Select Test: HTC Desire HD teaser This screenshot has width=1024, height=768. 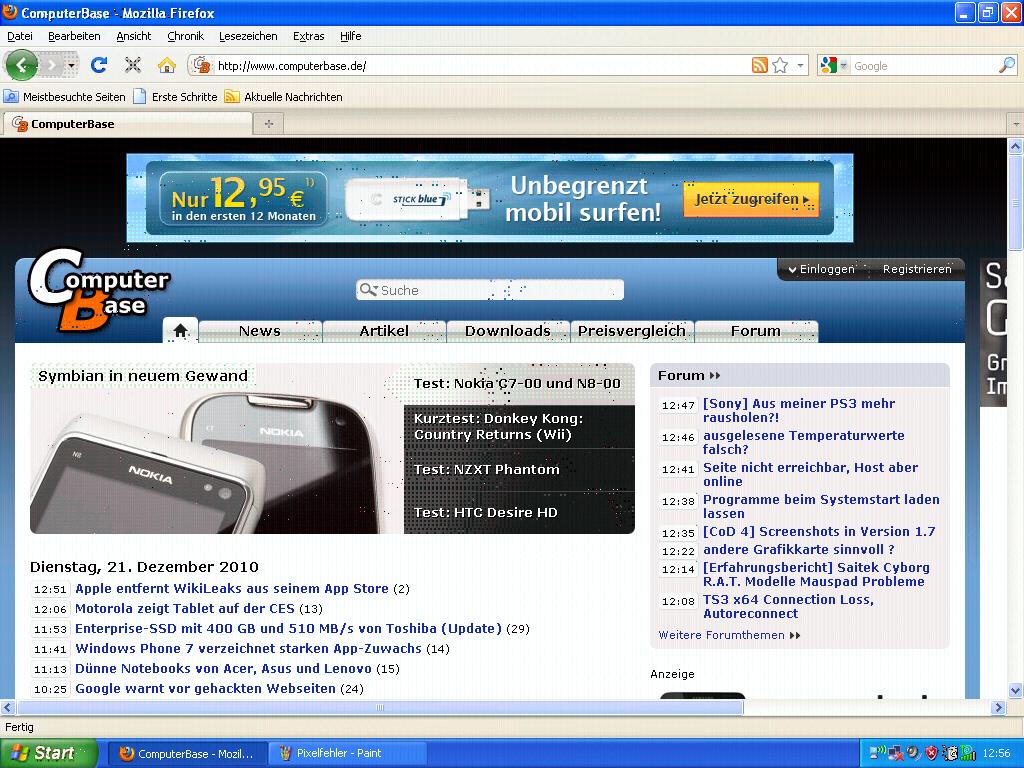[x=519, y=513]
